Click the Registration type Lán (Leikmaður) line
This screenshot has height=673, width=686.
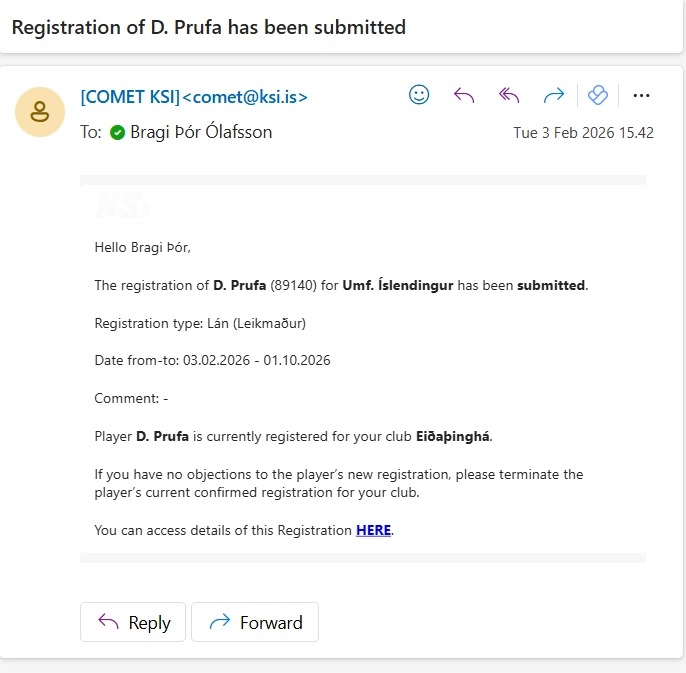pos(200,323)
